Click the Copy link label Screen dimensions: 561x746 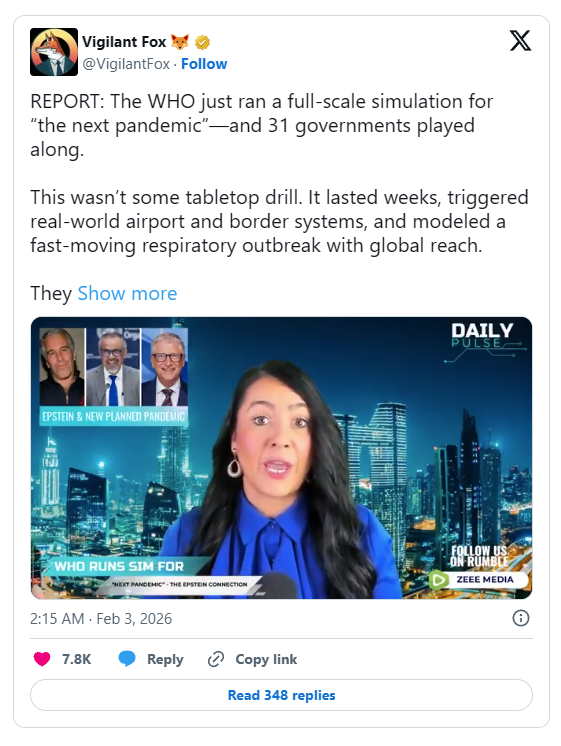click(266, 659)
